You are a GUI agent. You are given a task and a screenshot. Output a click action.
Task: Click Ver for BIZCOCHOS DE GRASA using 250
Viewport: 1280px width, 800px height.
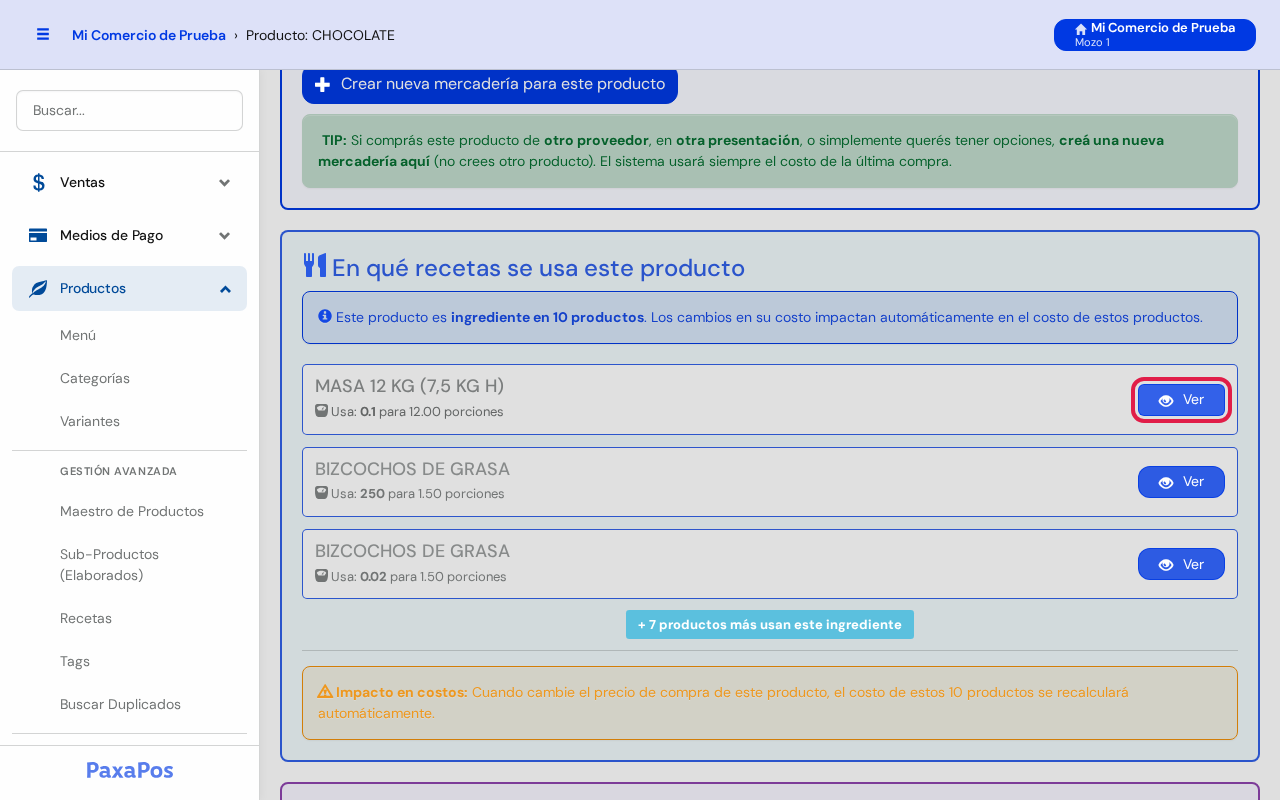(1181, 482)
